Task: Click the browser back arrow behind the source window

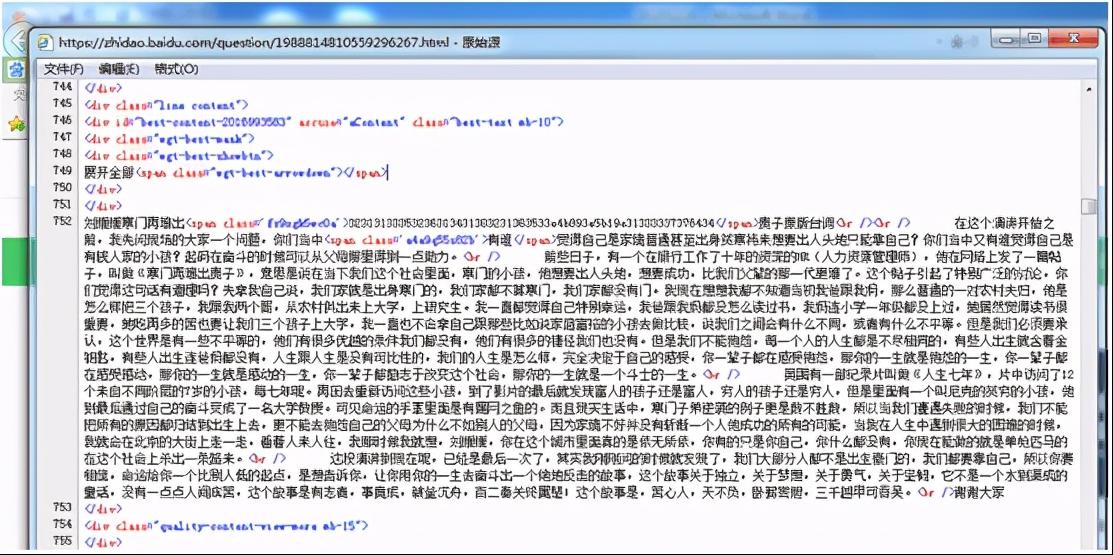Action: click(16, 40)
